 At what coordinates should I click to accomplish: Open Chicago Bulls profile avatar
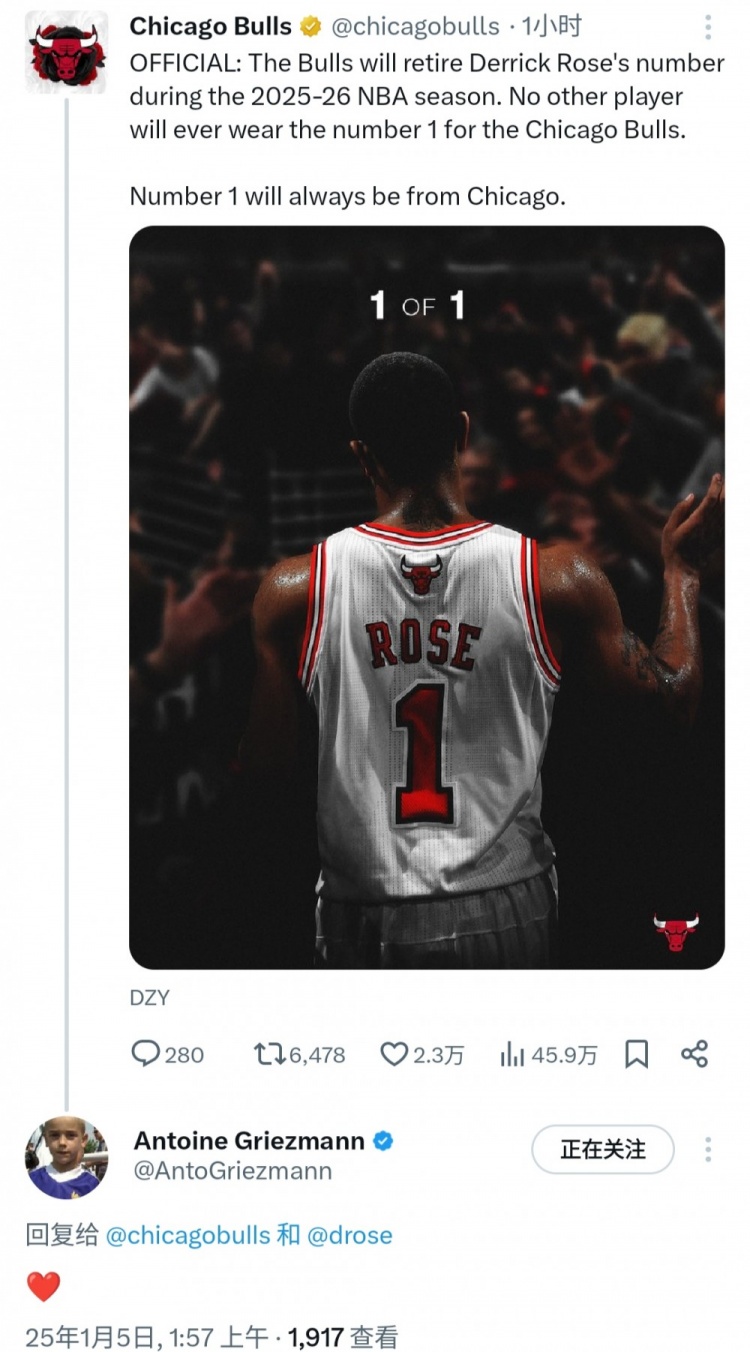click(x=66, y=53)
